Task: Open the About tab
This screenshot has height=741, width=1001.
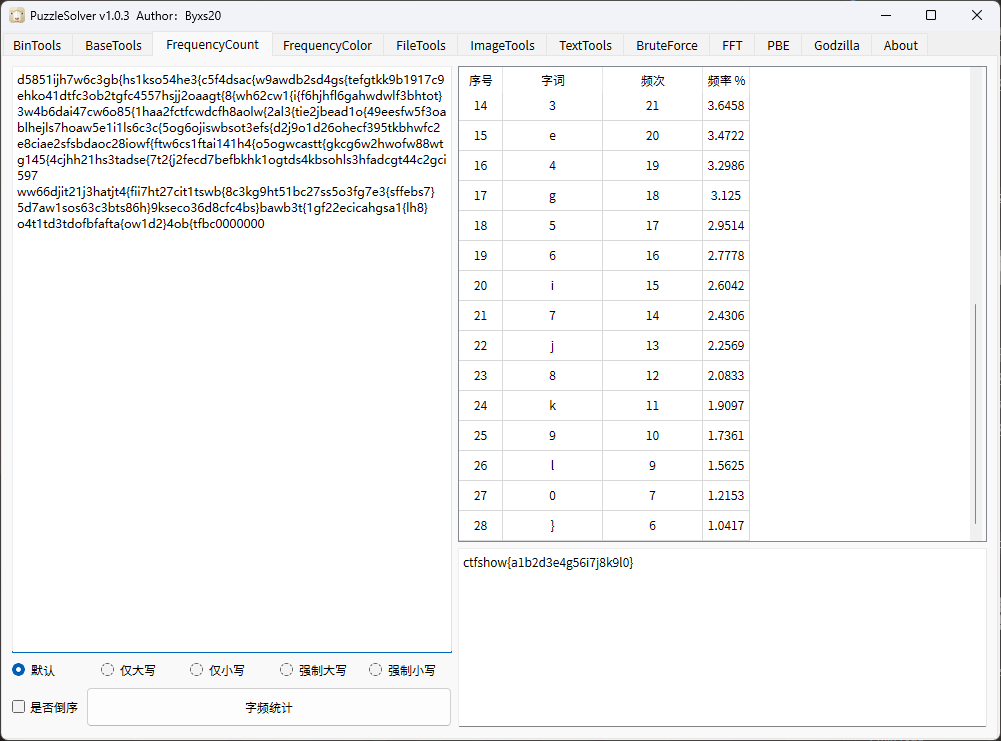Action: [x=900, y=45]
